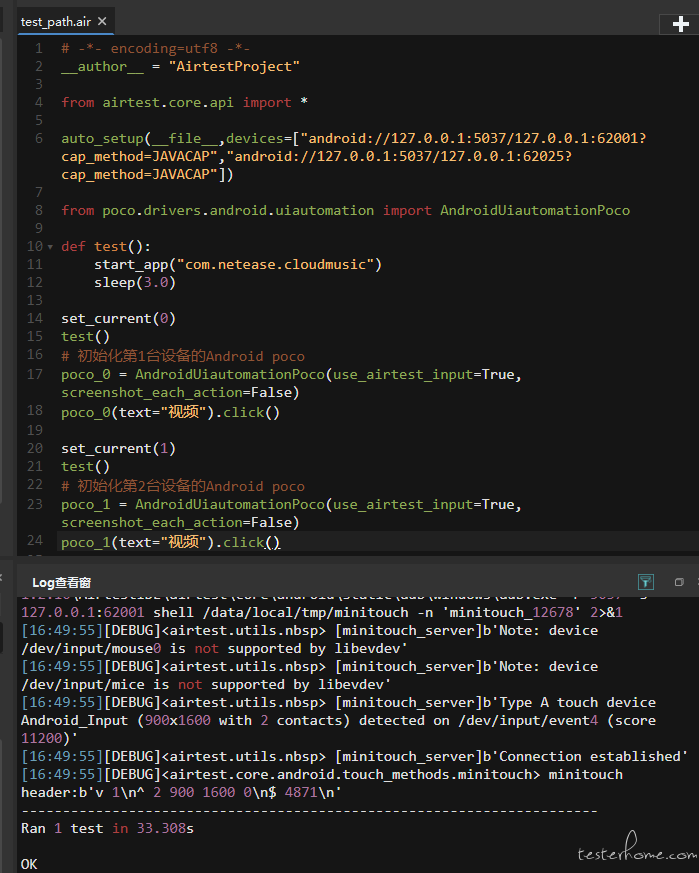
Task: Click the 'Android_Input (900x1600' log line
Action: pyautogui.click(x=338, y=720)
